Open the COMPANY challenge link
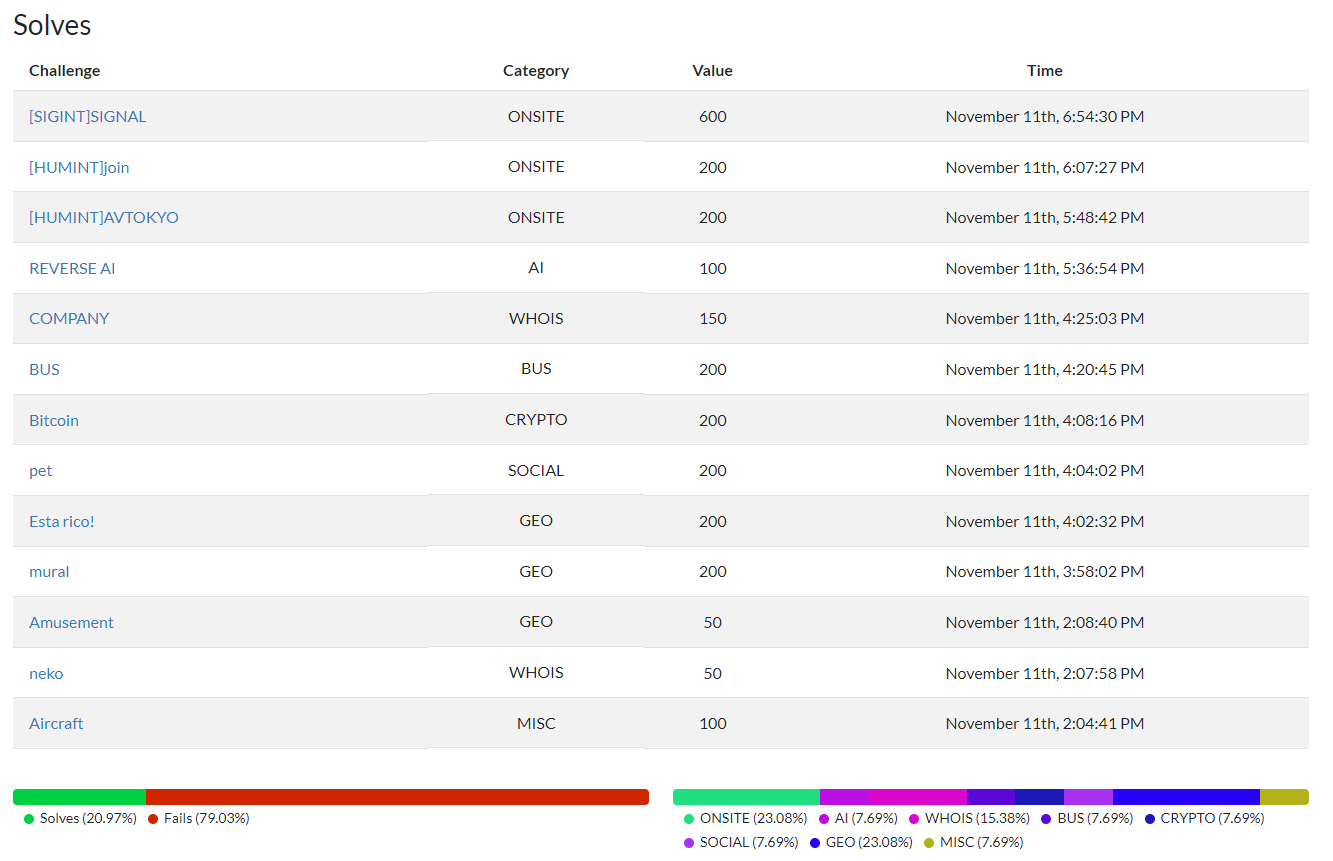The image size is (1333, 861). tap(69, 318)
